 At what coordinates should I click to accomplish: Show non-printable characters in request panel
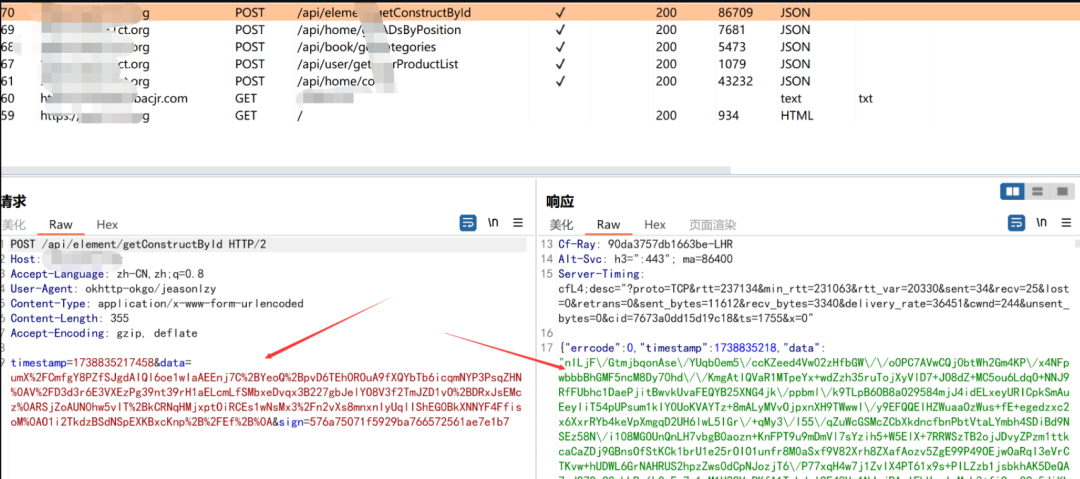[494, 223]
